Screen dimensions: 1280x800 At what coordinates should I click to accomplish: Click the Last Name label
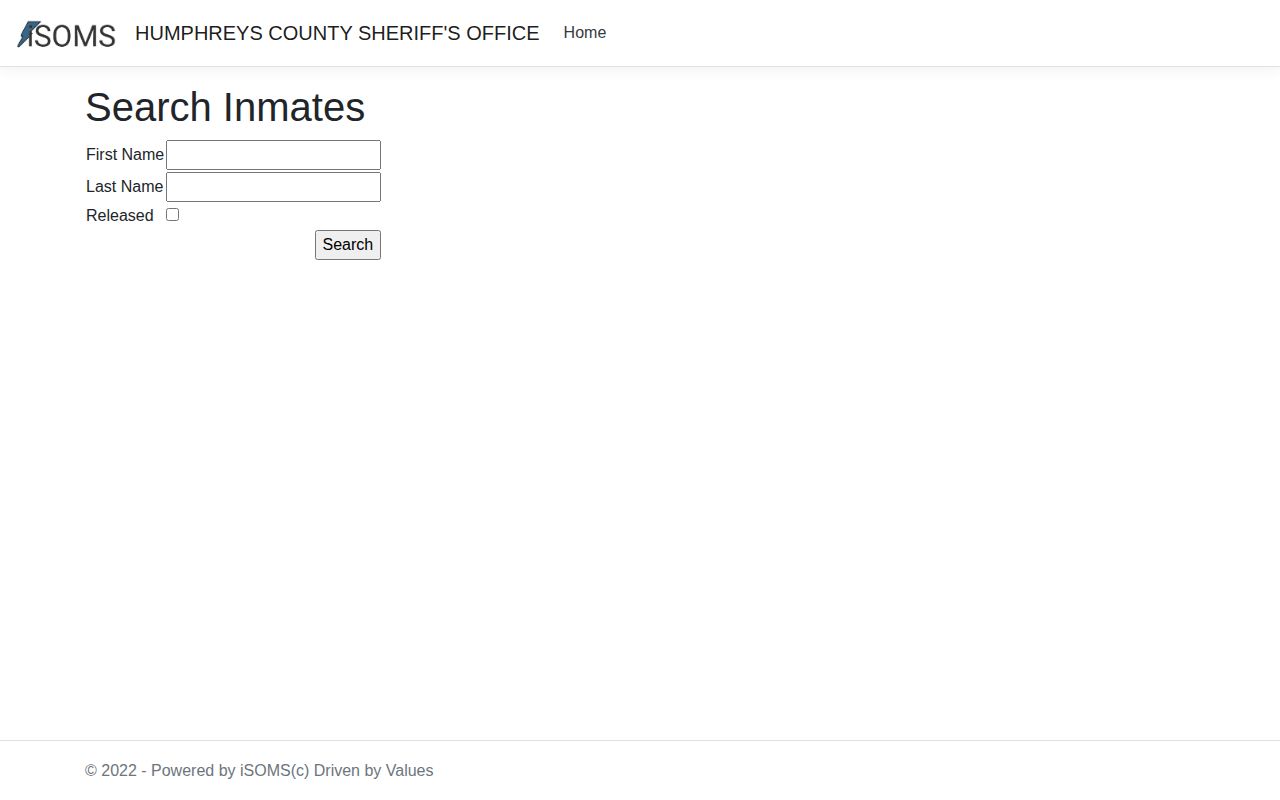125,187
